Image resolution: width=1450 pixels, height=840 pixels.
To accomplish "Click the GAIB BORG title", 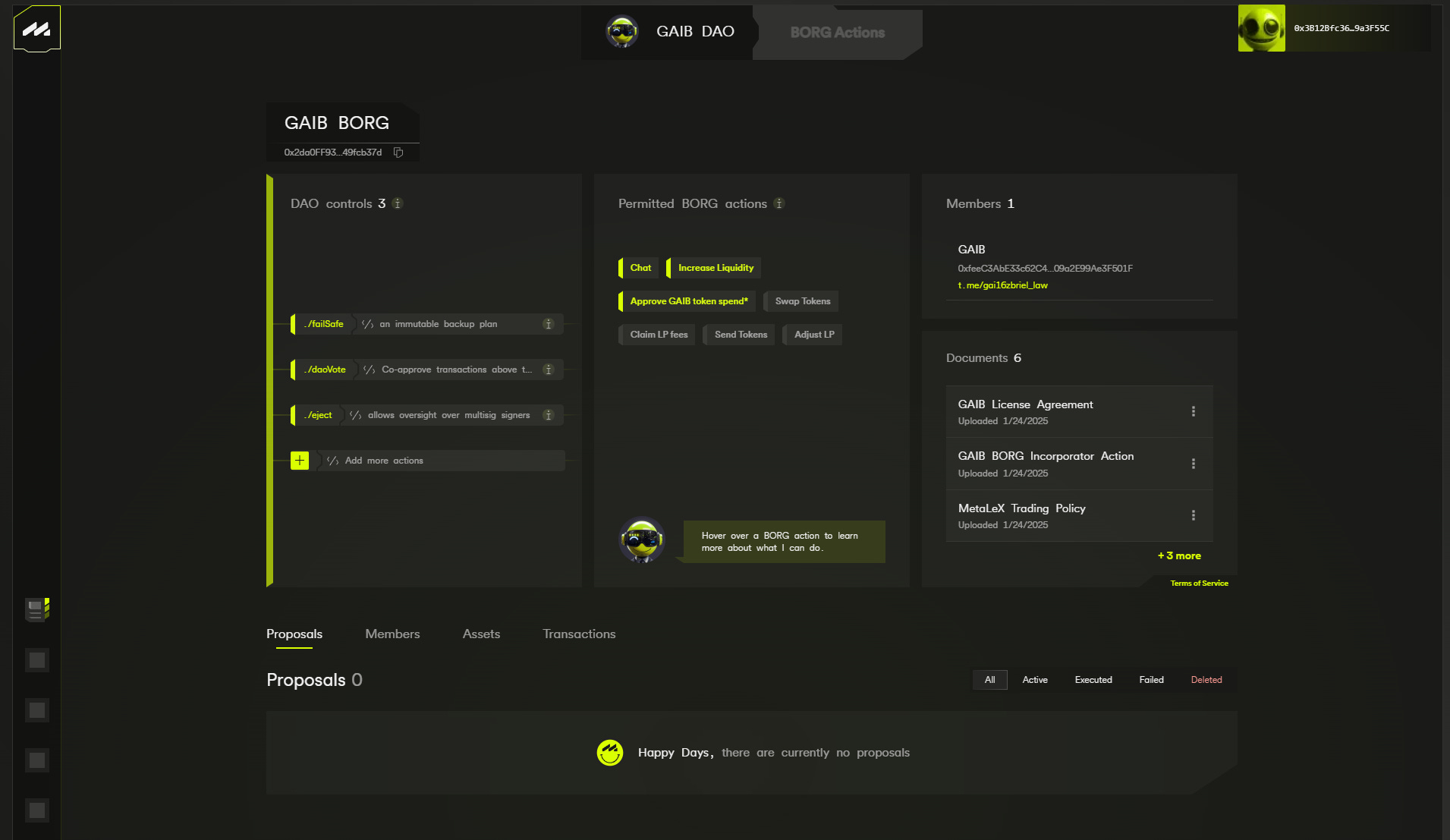I will [337, 123].
